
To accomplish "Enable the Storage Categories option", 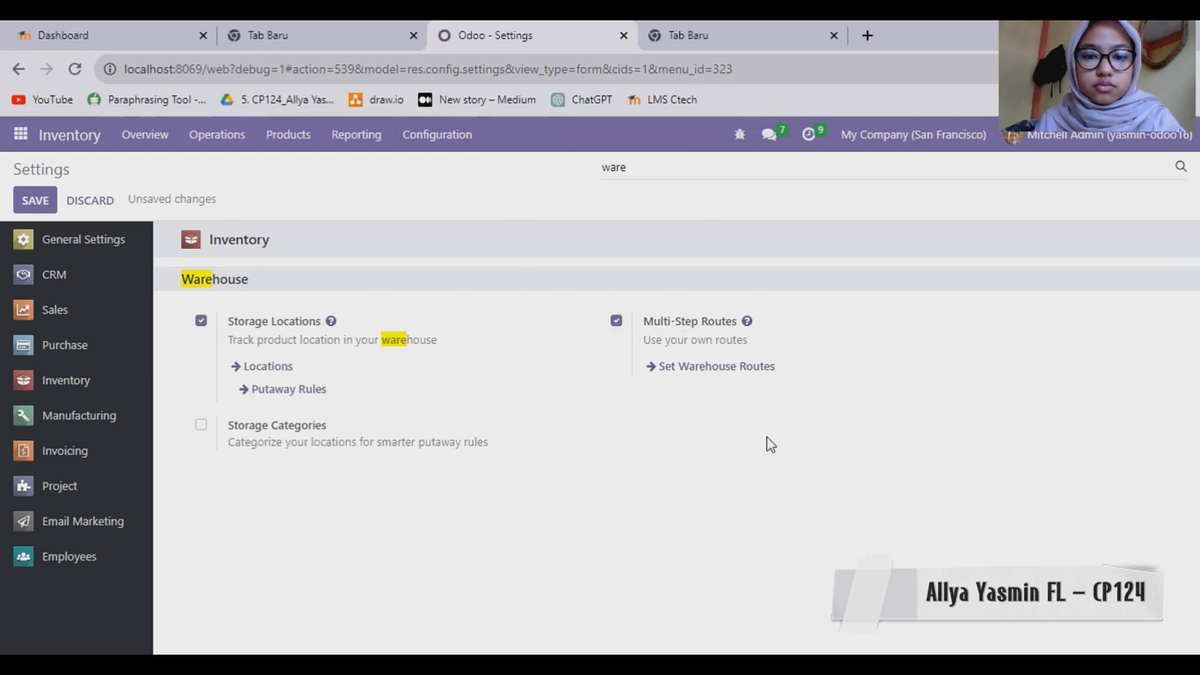I will coord(201,424).
